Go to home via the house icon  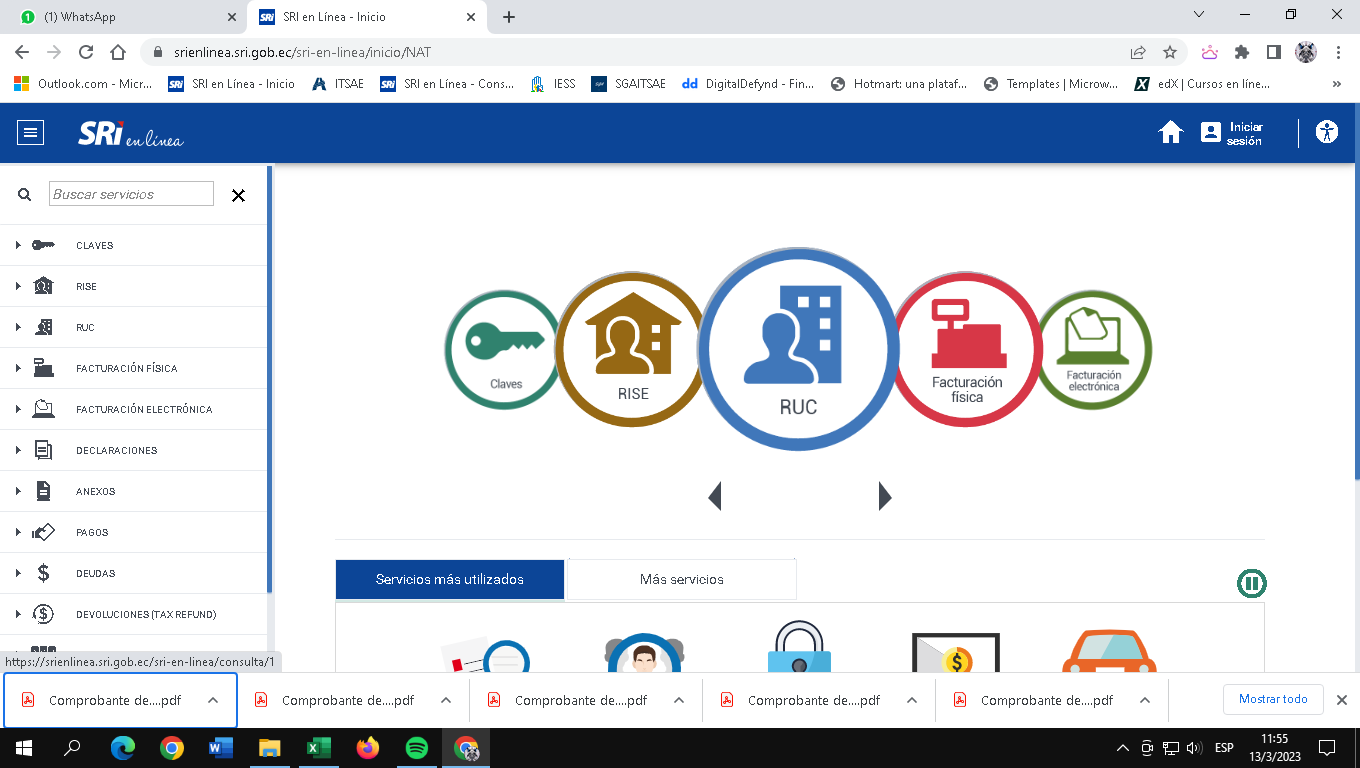point(1171,132)
